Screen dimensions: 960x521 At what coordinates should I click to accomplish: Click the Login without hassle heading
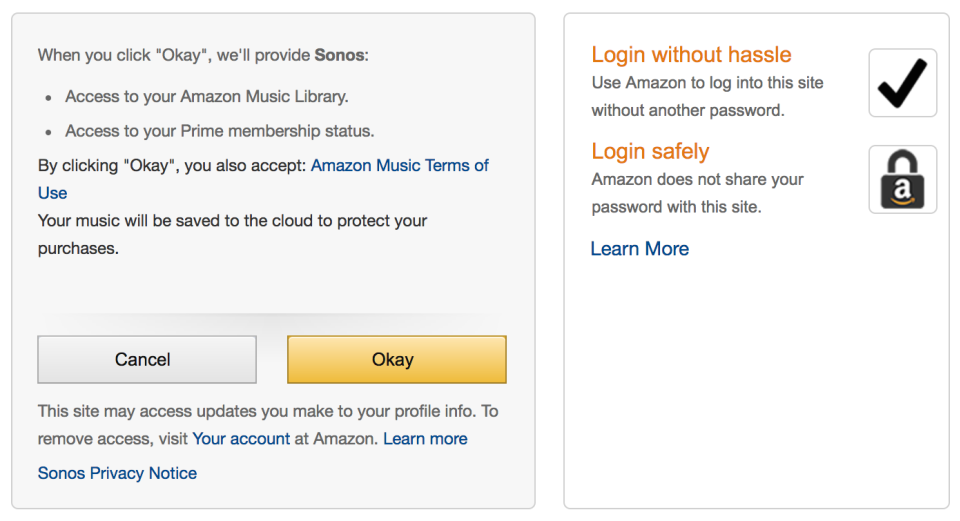click(x=691, y=54)
